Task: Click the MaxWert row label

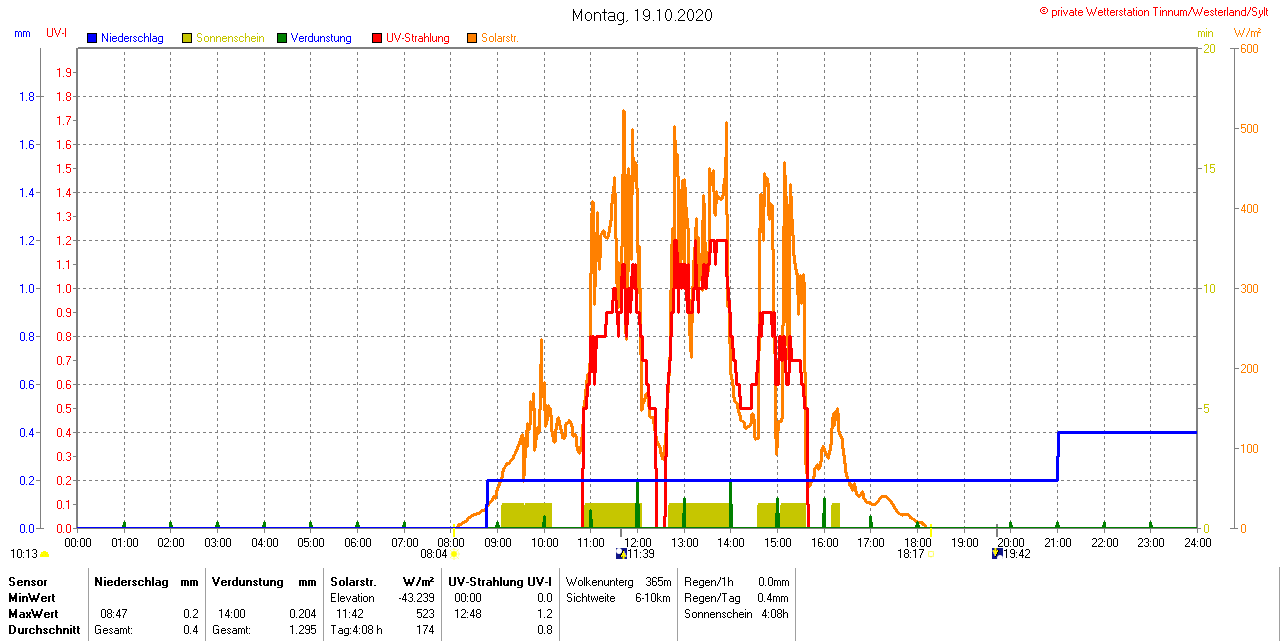Action: pyautogui.click(x=34, y=614)
